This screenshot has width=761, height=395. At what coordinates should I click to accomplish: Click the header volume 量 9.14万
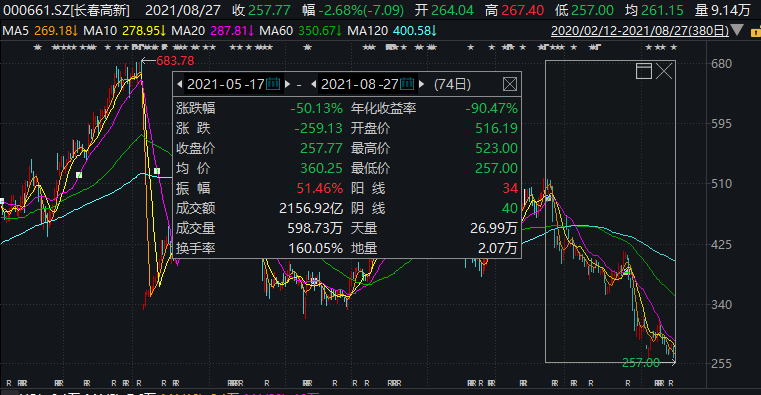coord(722,10)
